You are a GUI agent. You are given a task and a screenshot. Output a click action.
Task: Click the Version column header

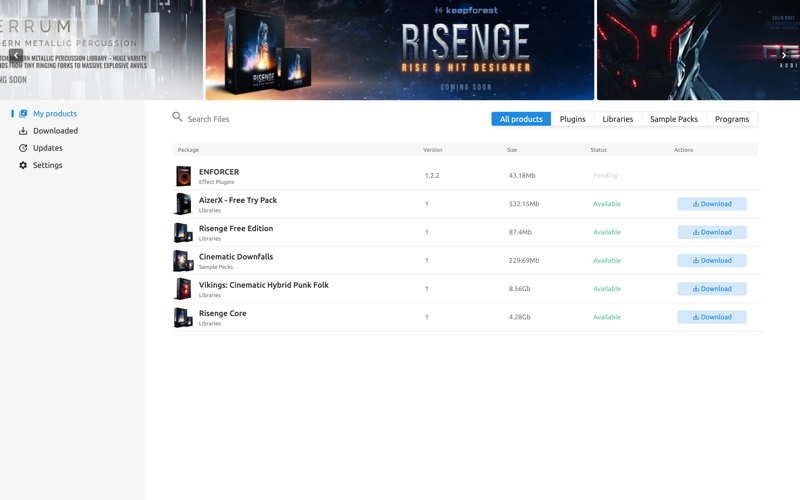[433, 150]
